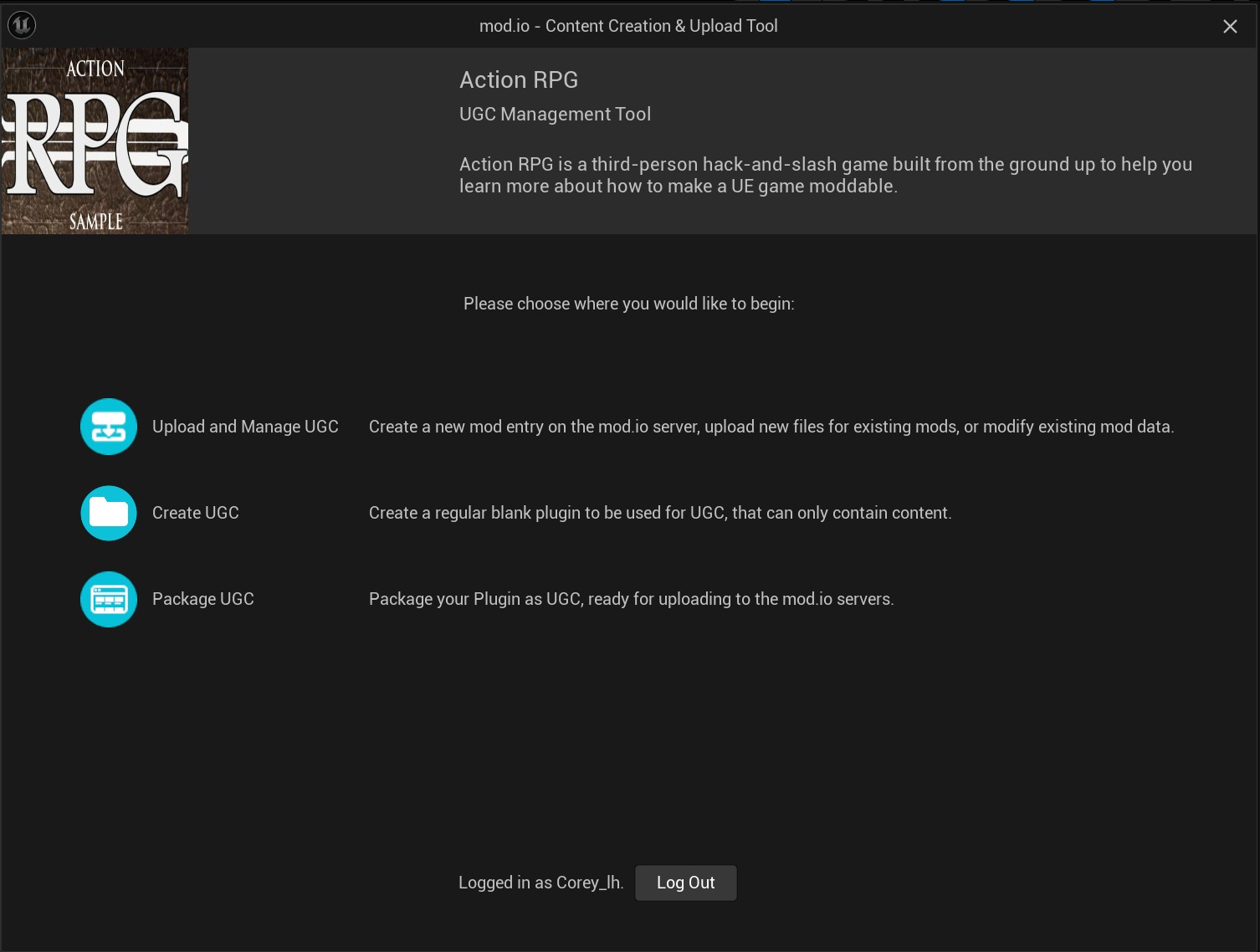Viewport: 1260px width, 952px height.
Task: Click the UGC Management Tool subtitle
Action: click(x=555, y=114)
